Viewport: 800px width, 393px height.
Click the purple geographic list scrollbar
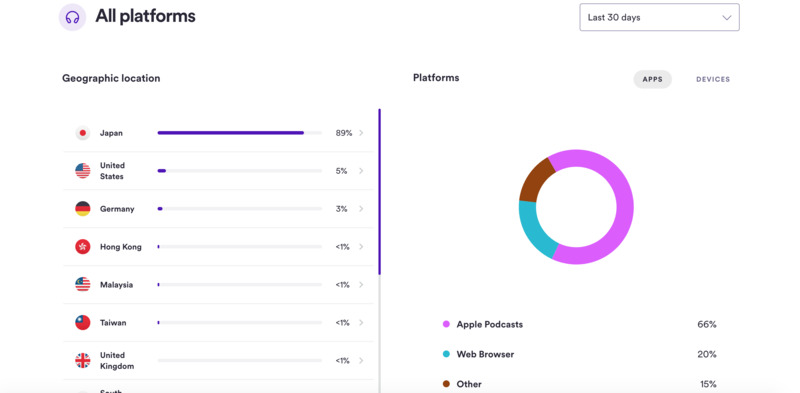380,192
